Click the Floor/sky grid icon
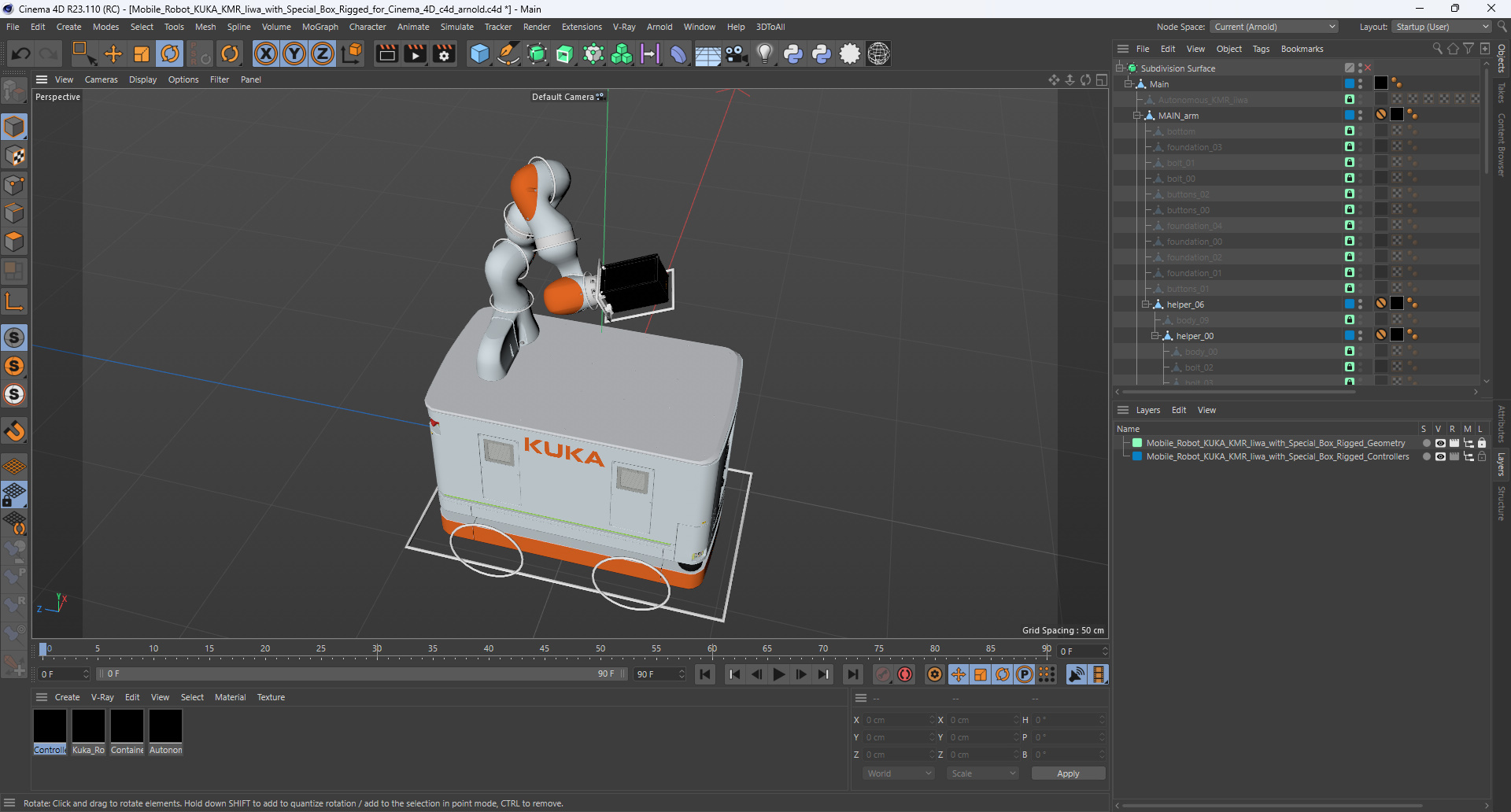The width and height of the screenshot is (1511, 812). tap(707, 54)
